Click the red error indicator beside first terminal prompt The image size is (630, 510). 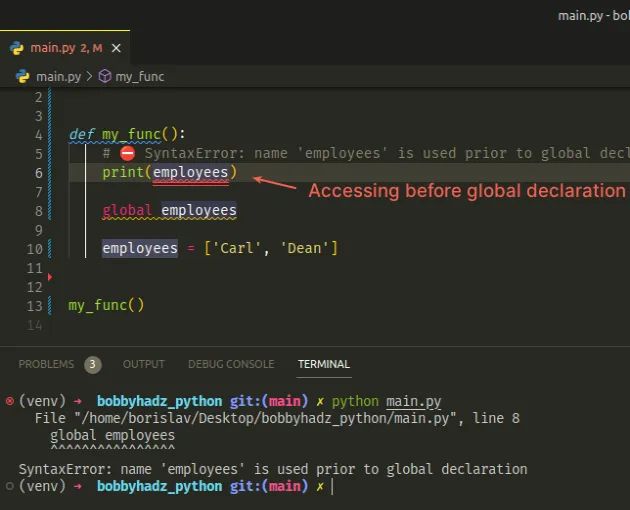tap(10, 401)
